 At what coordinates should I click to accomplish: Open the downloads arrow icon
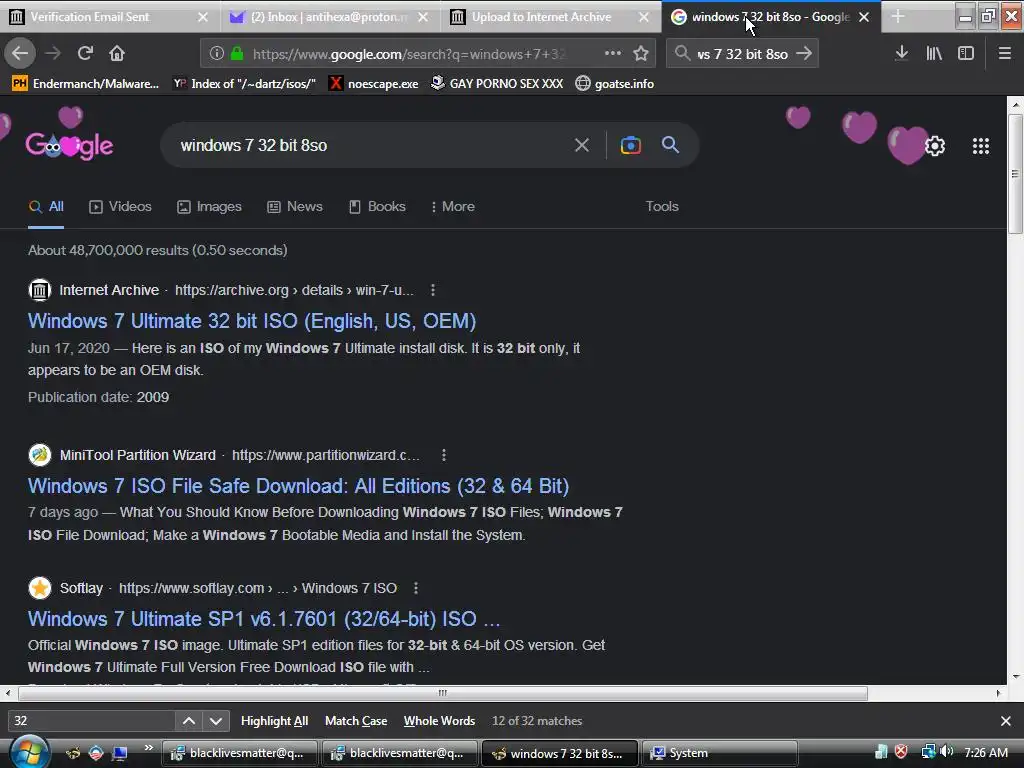(x=902, y=54)
